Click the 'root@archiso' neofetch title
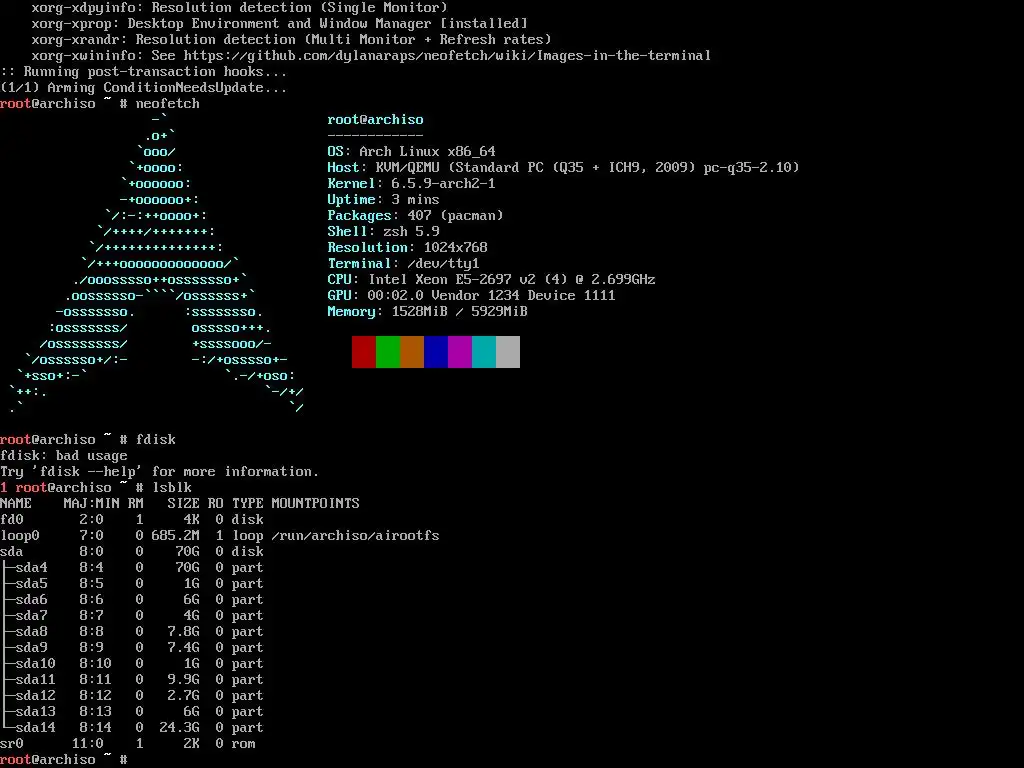1024x768 pixels. coord(375,120)
